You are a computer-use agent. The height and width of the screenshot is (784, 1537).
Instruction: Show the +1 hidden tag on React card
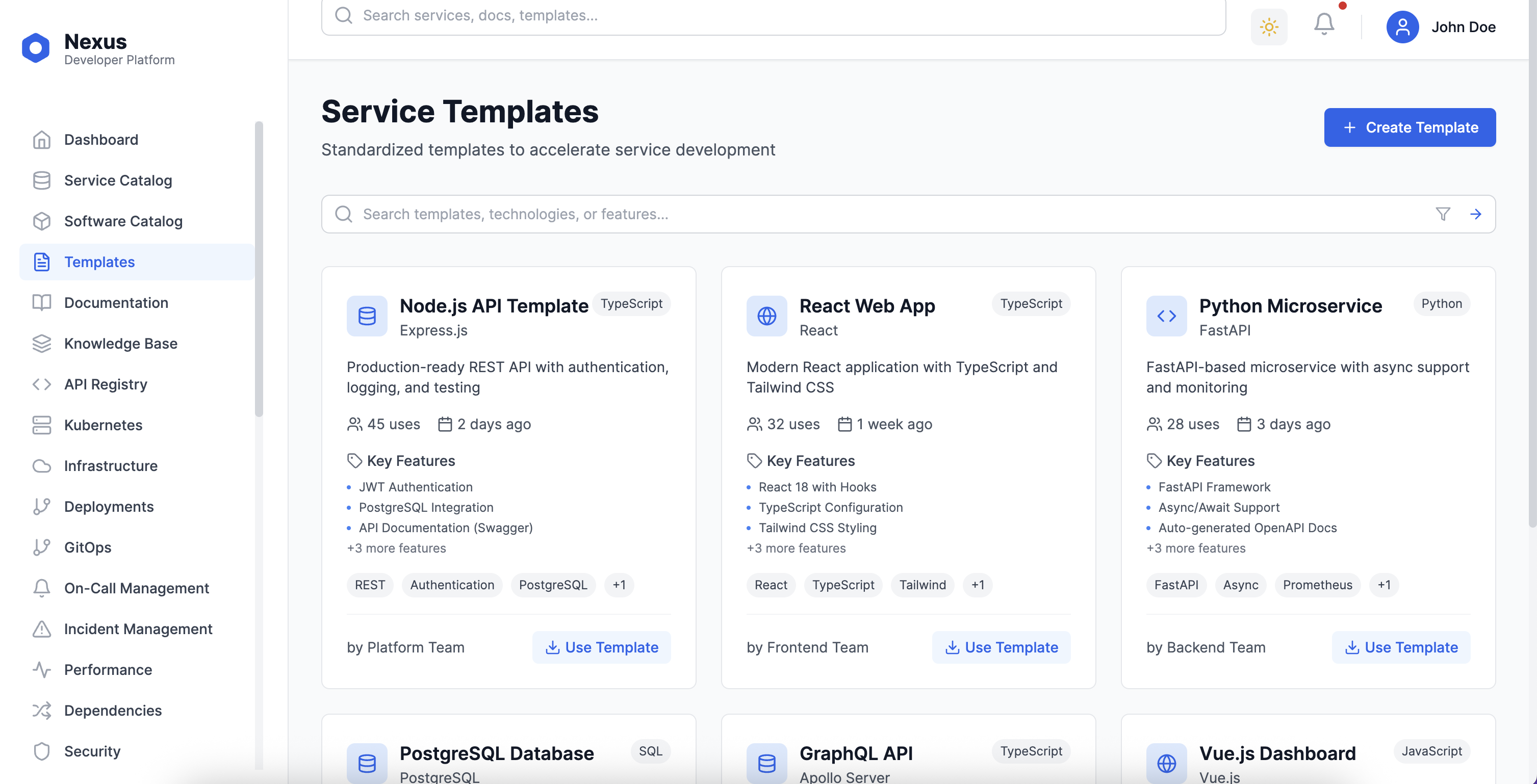[978, 585]
